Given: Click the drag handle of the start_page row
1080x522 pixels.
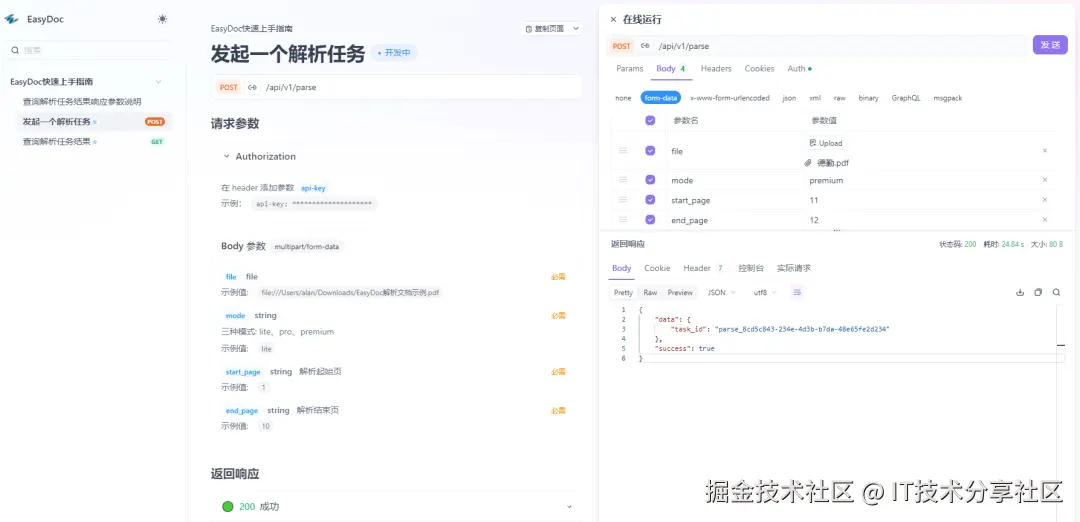Looking at the screenshot, I should point(623,200).
